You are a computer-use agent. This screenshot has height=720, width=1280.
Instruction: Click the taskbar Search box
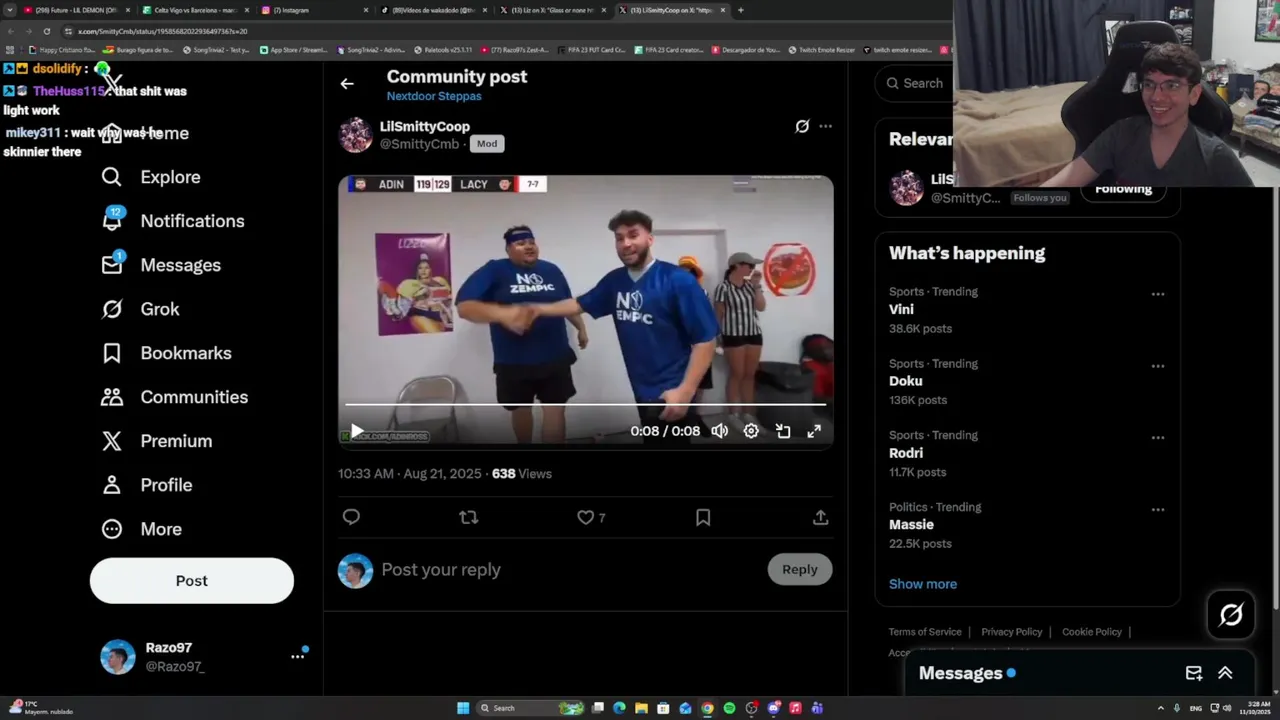pyautogui.click(x=530, y=708)
